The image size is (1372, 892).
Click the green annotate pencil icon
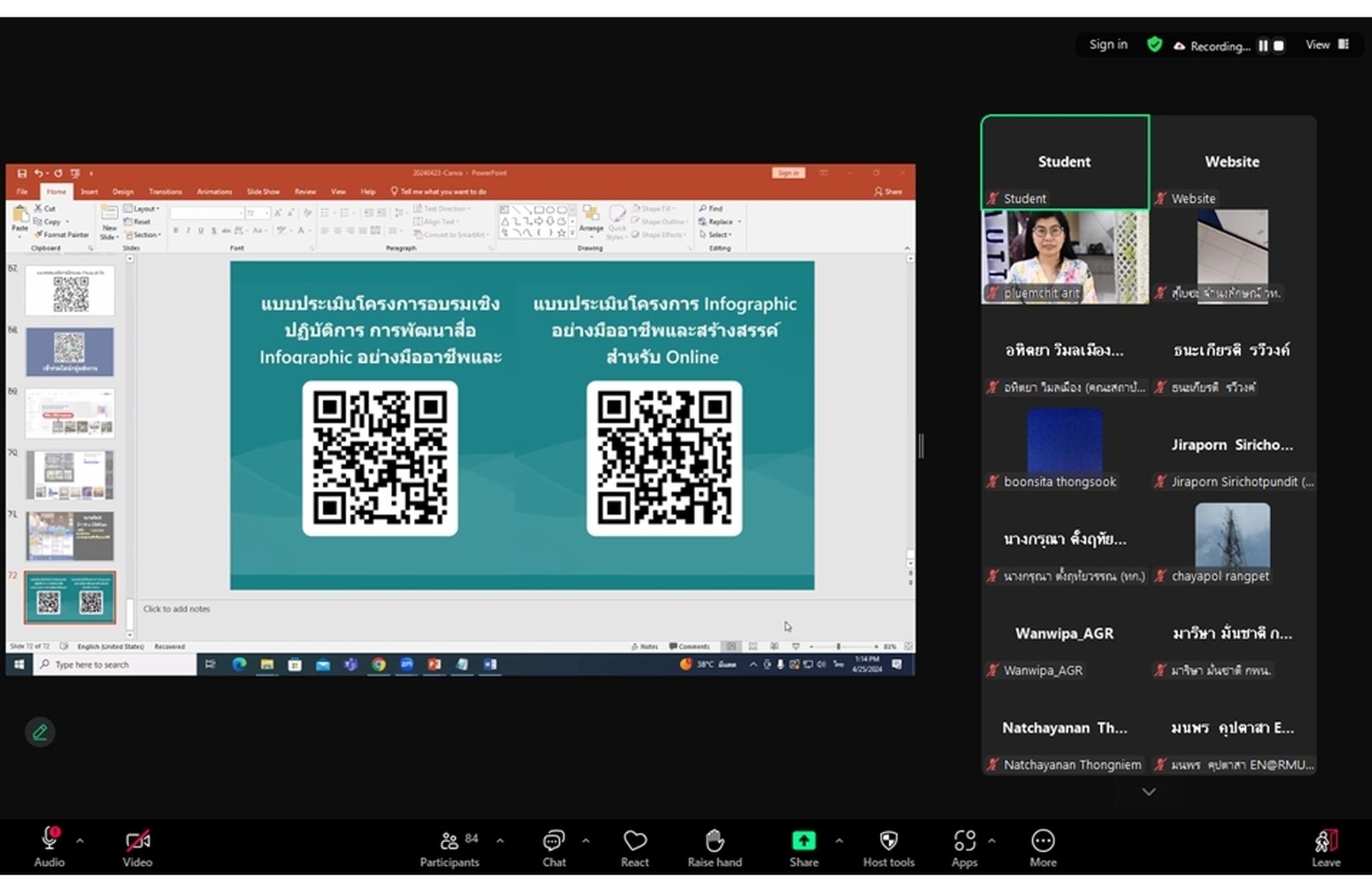tap(40, 732)
